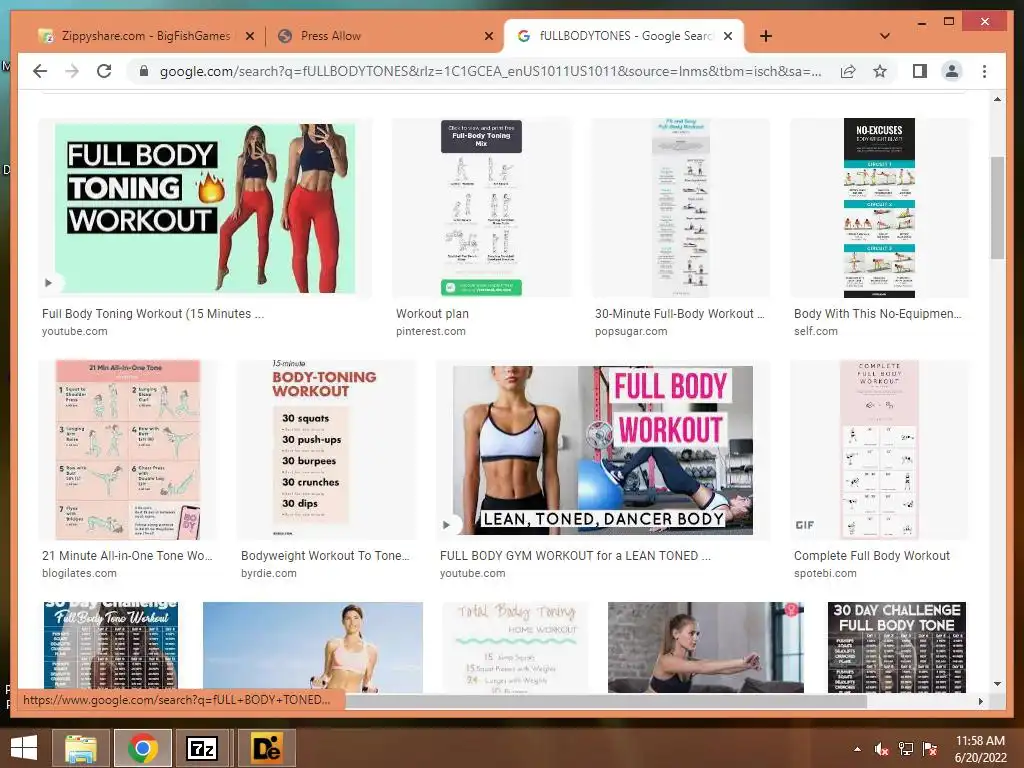Screen dimensions: 1024x768
Task: View site info via the padlock icon
Action: click(144, 71)
